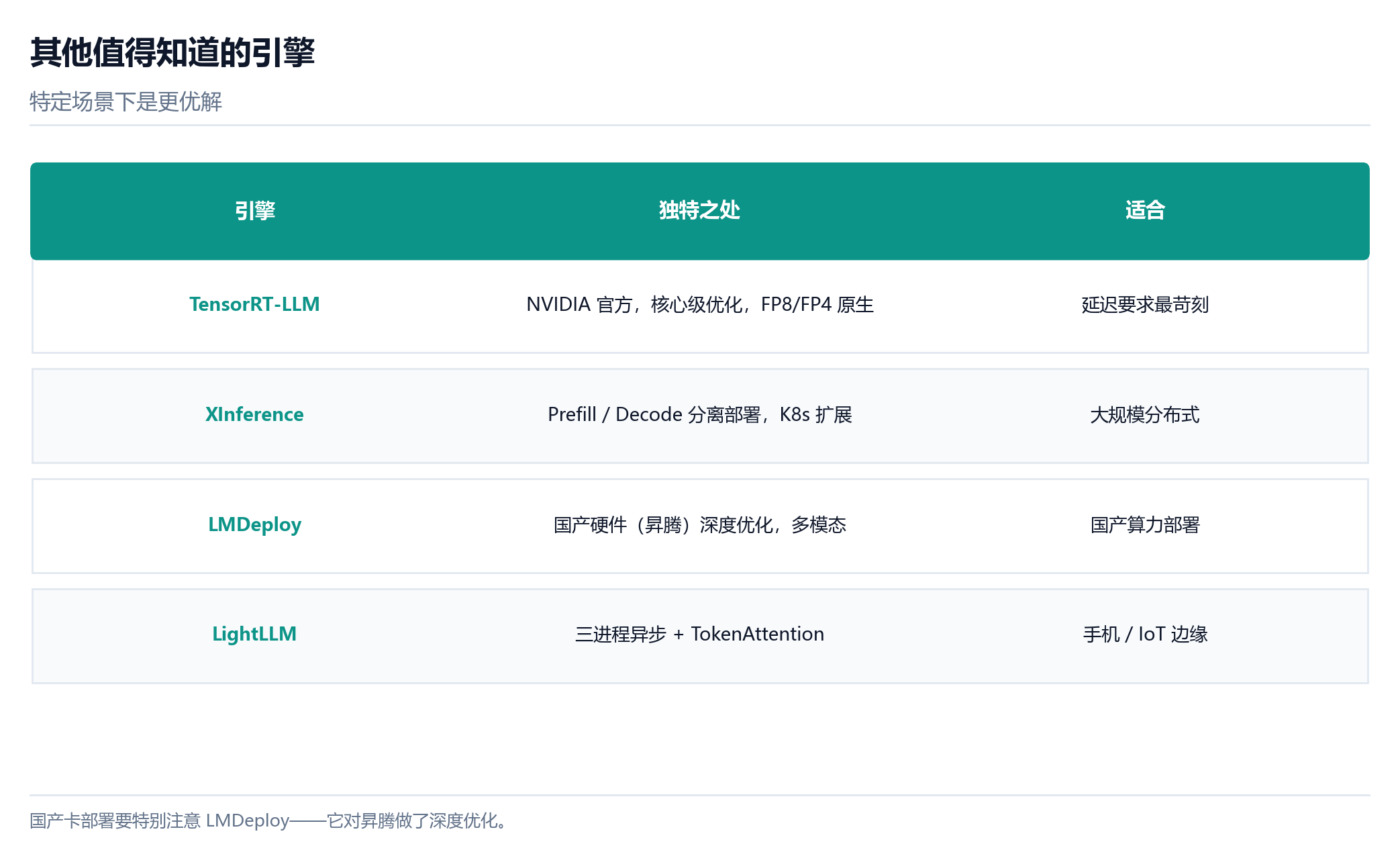The width and height of the screenshot is (1400, 844).
Task: Select the subtitle 特定场景下是更优解
Action: [x=126, y=102]
